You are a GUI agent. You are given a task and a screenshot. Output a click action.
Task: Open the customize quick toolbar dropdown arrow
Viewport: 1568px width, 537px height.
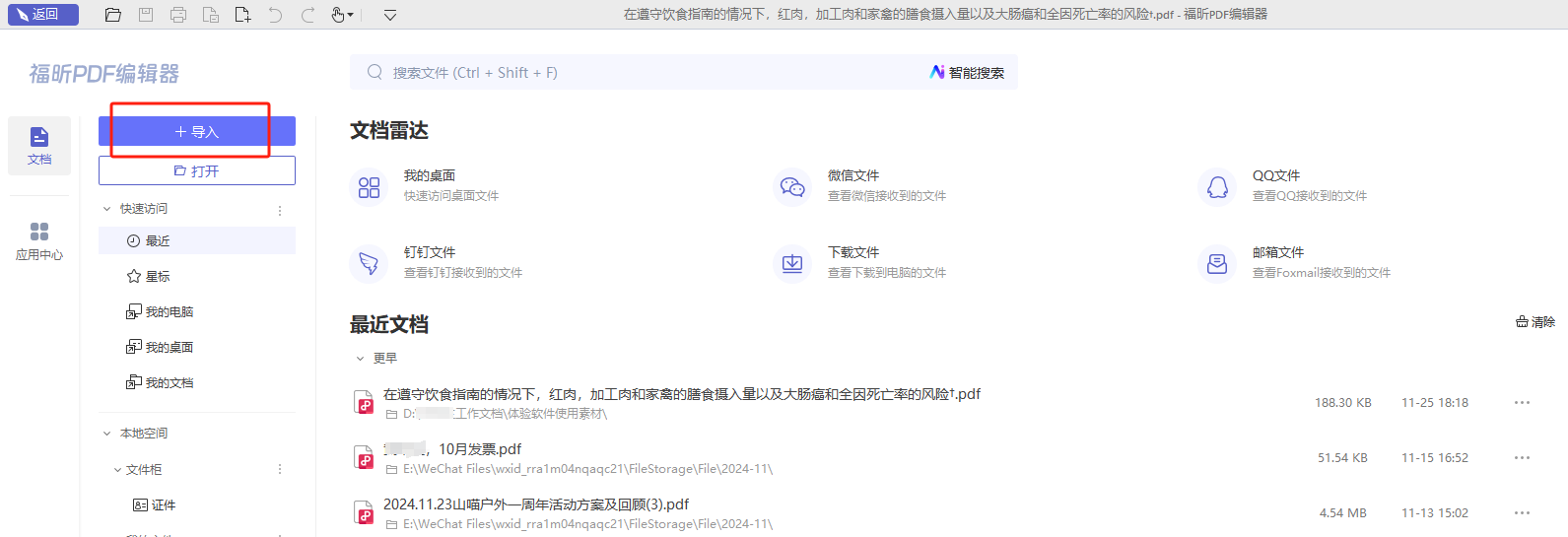pyautogui.click(x=390, y=15)
